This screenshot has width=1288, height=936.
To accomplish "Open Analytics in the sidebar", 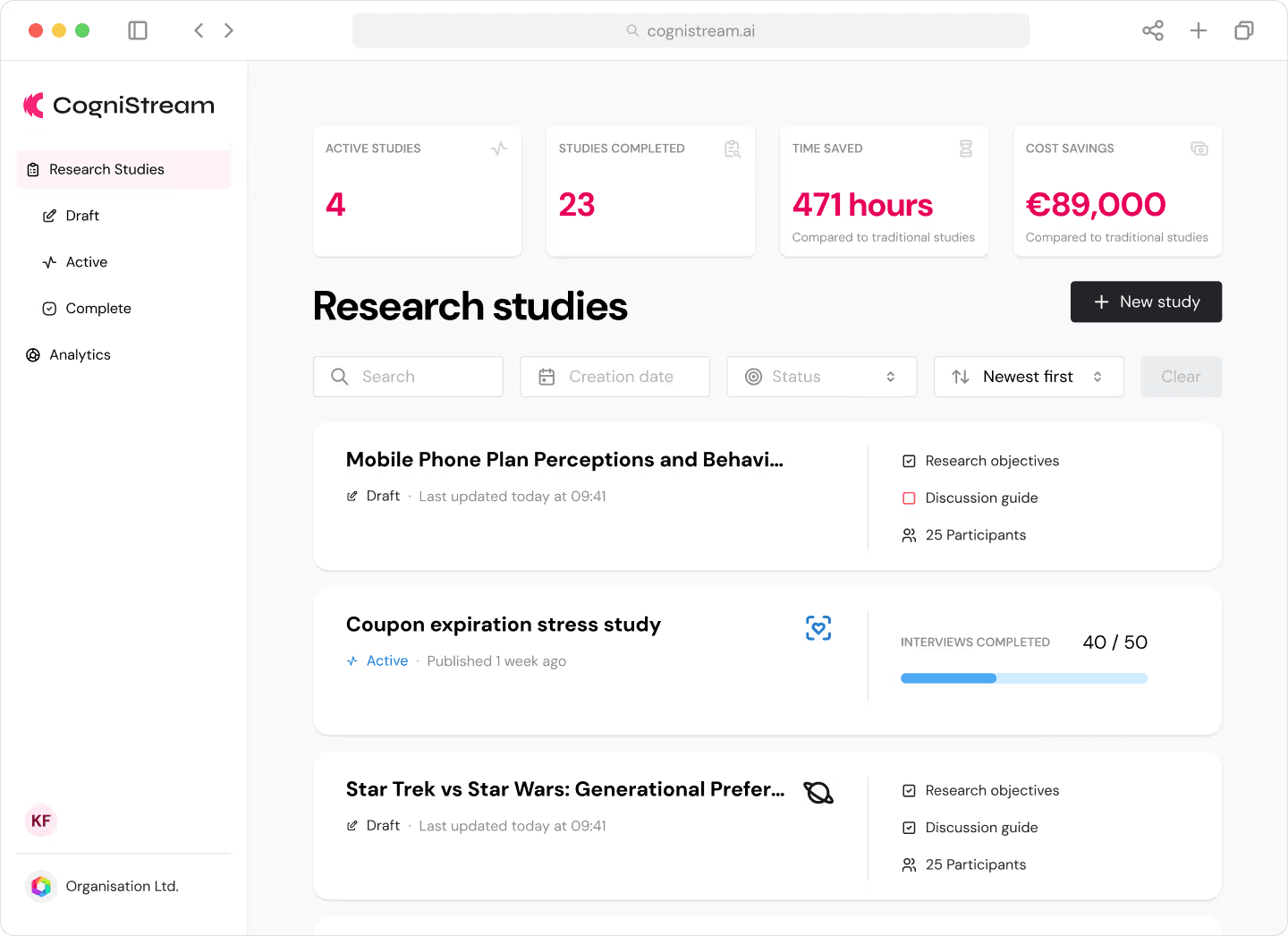I will tap(69, 355).
